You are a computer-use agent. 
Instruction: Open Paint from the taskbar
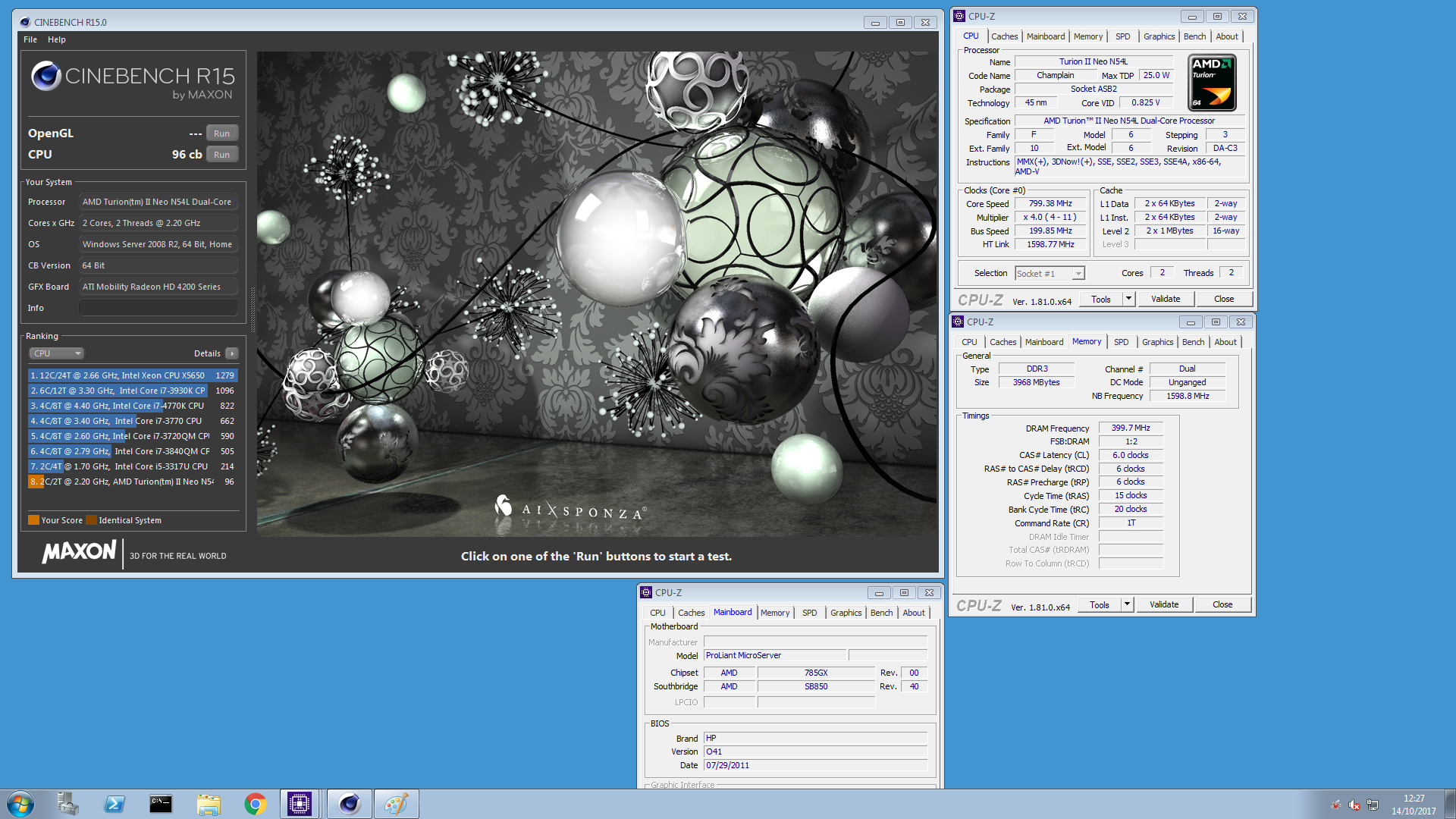tap(396, 804)
